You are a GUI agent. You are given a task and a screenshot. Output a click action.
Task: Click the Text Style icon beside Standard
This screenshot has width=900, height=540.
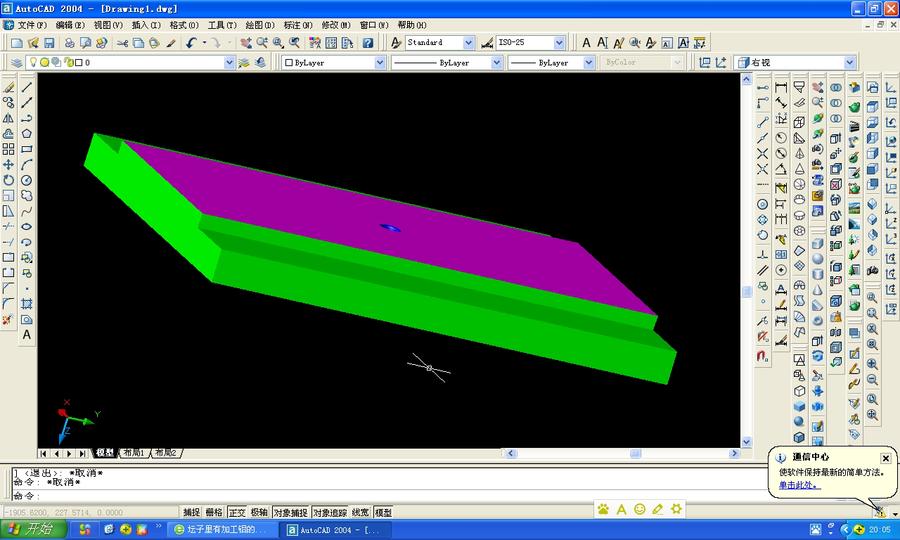pos(396,42)
